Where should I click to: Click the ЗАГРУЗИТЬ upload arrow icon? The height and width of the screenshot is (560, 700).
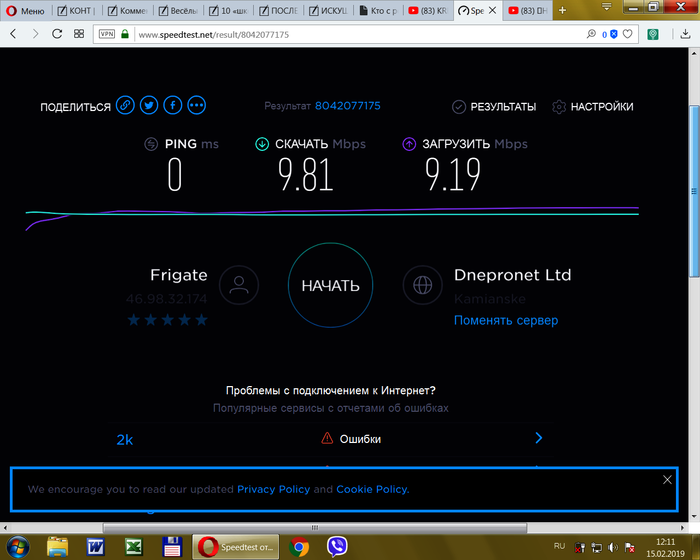coord(409,144)
